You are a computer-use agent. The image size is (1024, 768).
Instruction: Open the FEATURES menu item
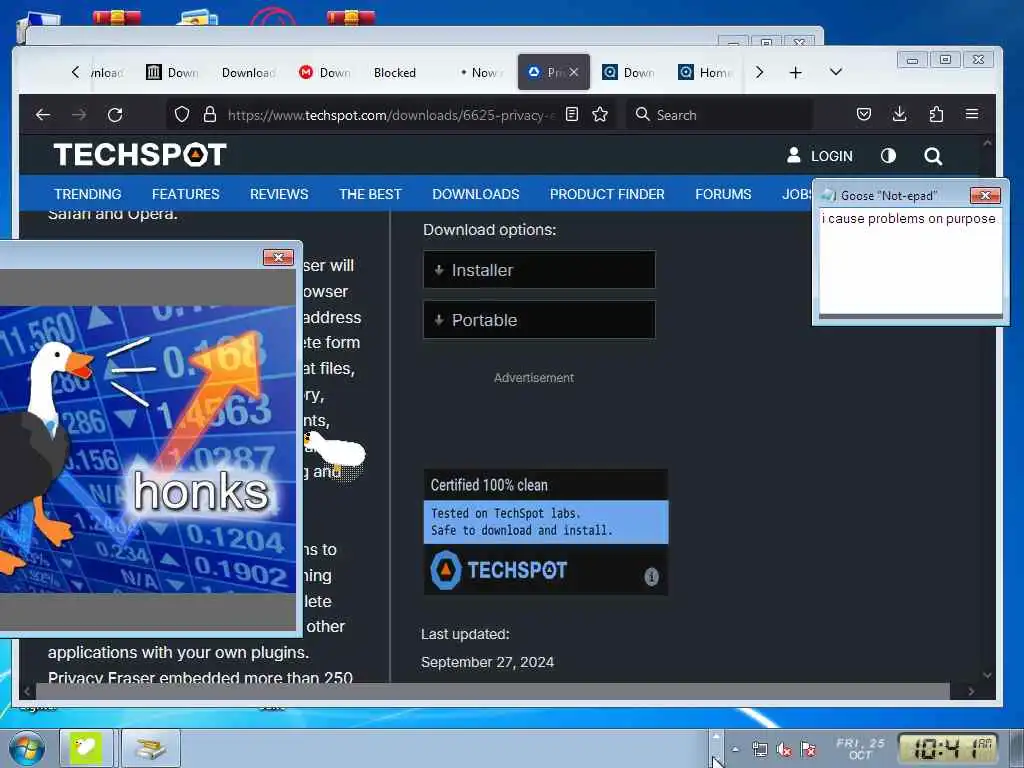pos(185,194)
